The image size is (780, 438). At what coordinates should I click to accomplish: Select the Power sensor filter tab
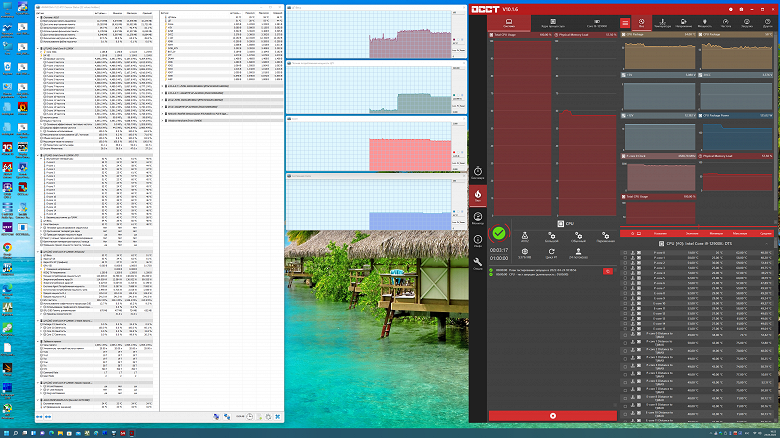(704, 23)
